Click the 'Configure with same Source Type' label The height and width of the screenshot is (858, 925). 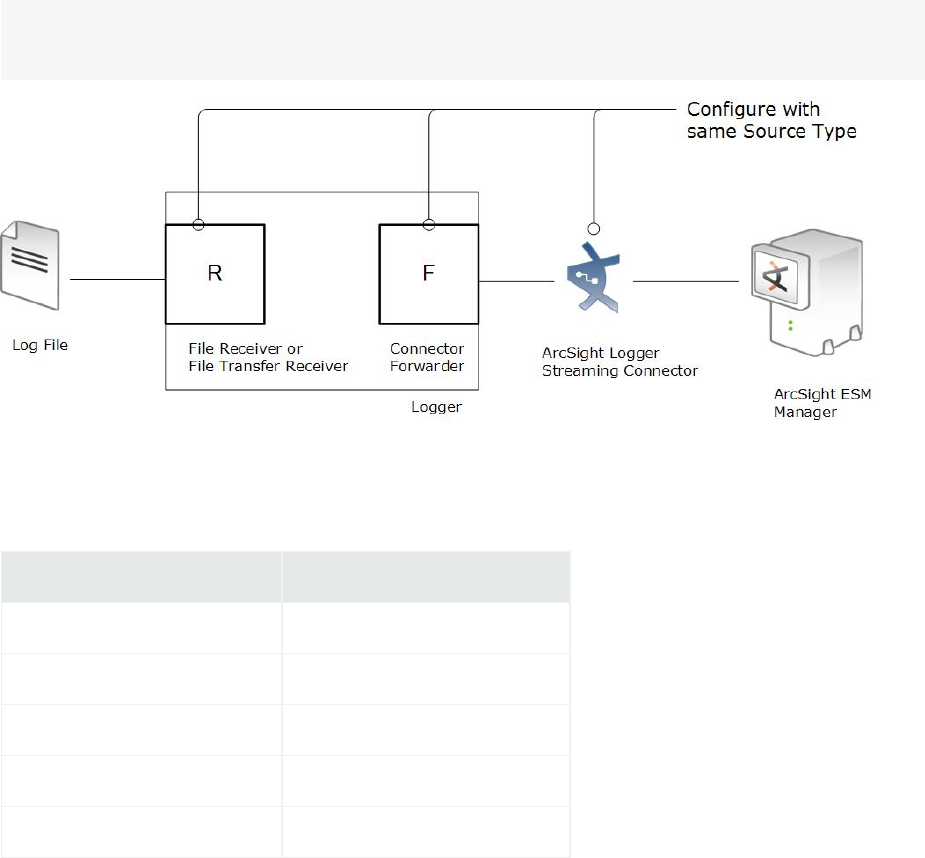[771, 120]
